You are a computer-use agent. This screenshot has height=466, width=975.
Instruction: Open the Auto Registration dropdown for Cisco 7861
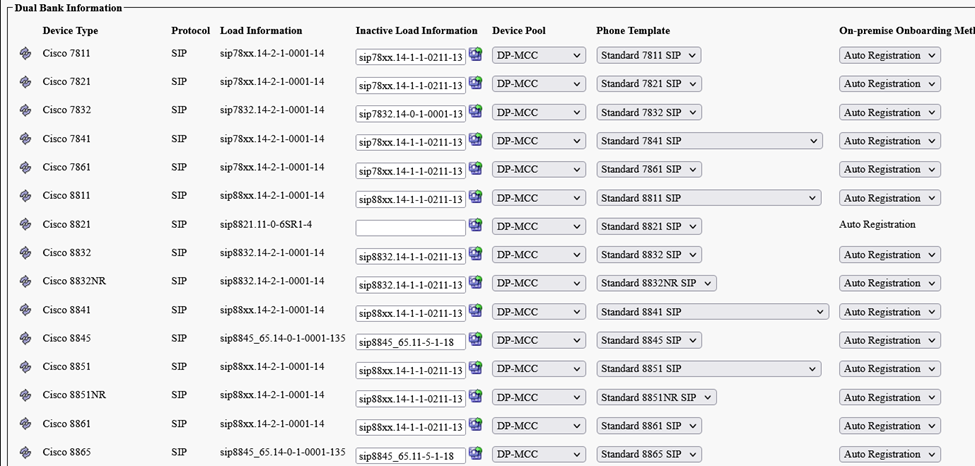[889, 169]
